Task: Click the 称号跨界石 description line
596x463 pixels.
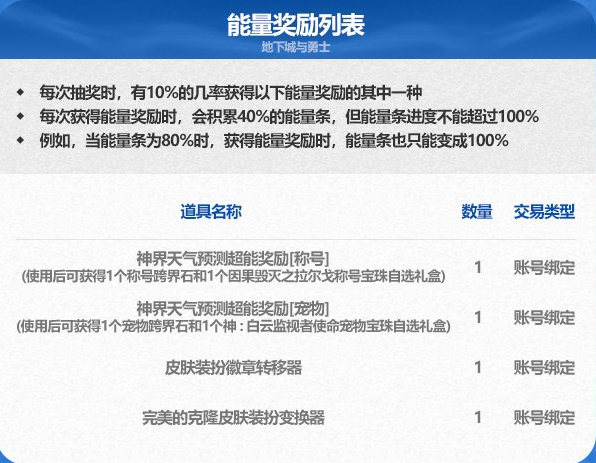Action: point(233,276)
